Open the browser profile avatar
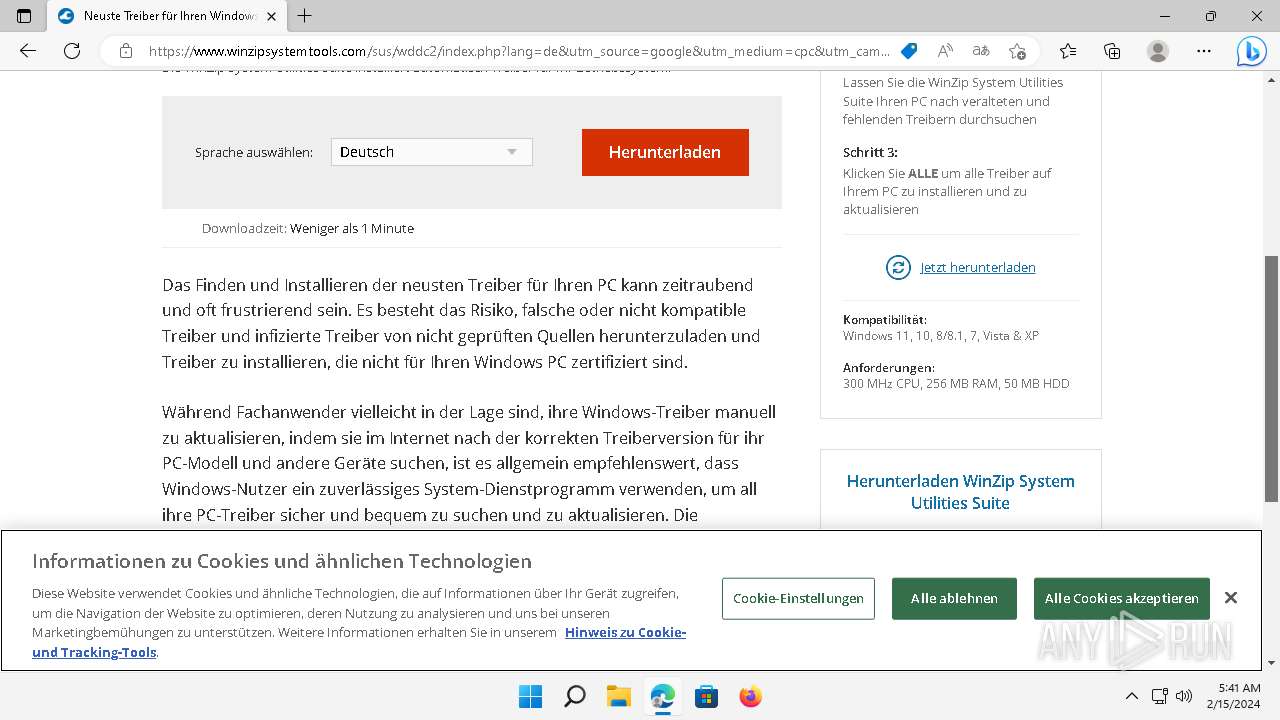This screenshot has width=1280, height=720. pos(1157,51)
